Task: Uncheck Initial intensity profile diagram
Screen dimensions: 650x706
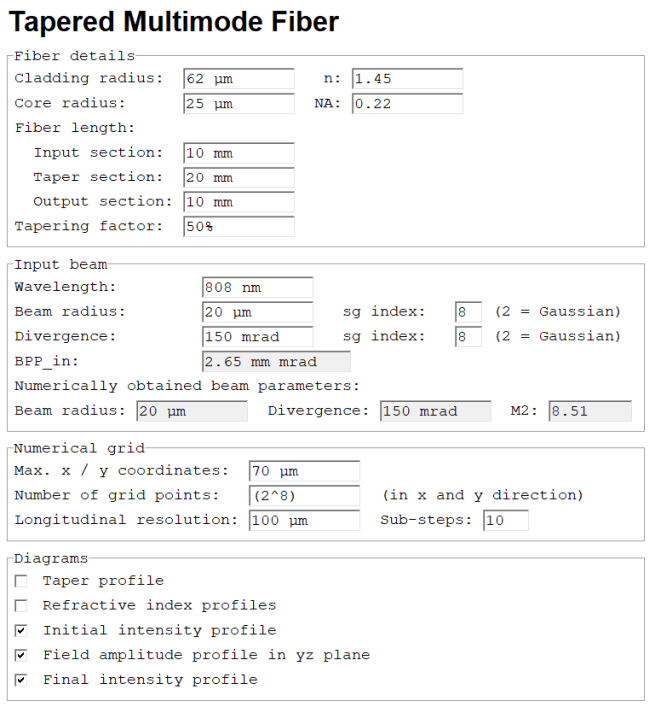Action: [x=21, y=630]
